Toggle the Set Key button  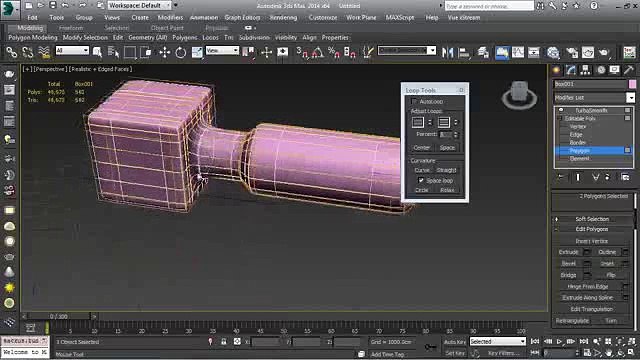[x=454, y=353]
